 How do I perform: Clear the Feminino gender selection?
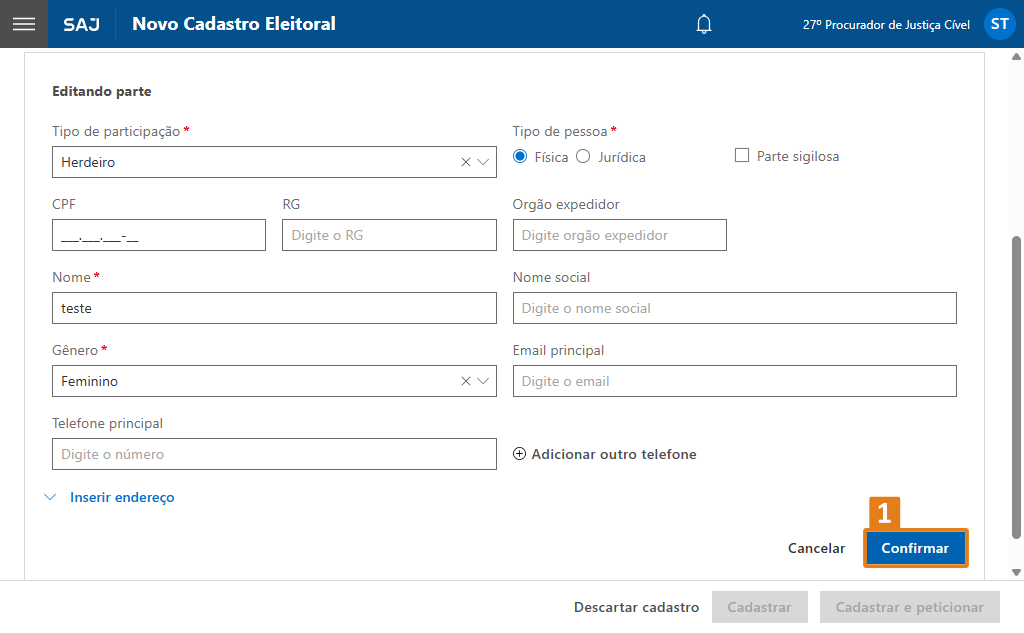[x=465, y=381]
